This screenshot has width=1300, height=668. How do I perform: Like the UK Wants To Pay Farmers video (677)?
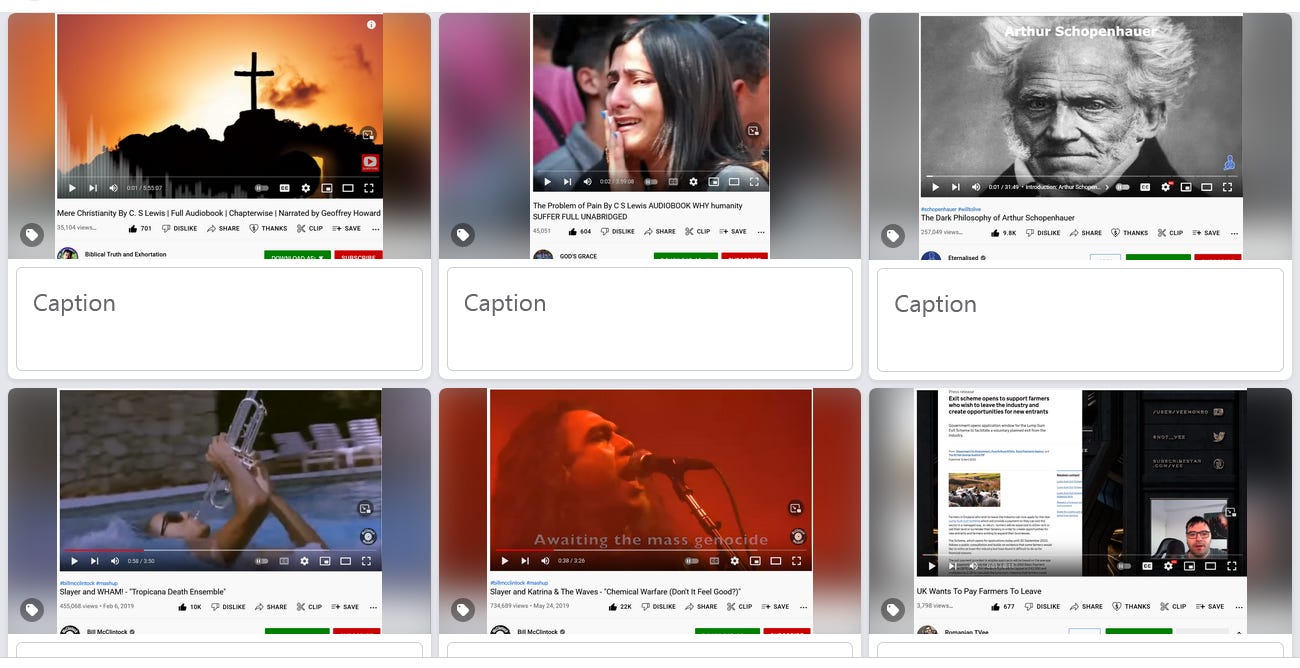(1003, 606)
